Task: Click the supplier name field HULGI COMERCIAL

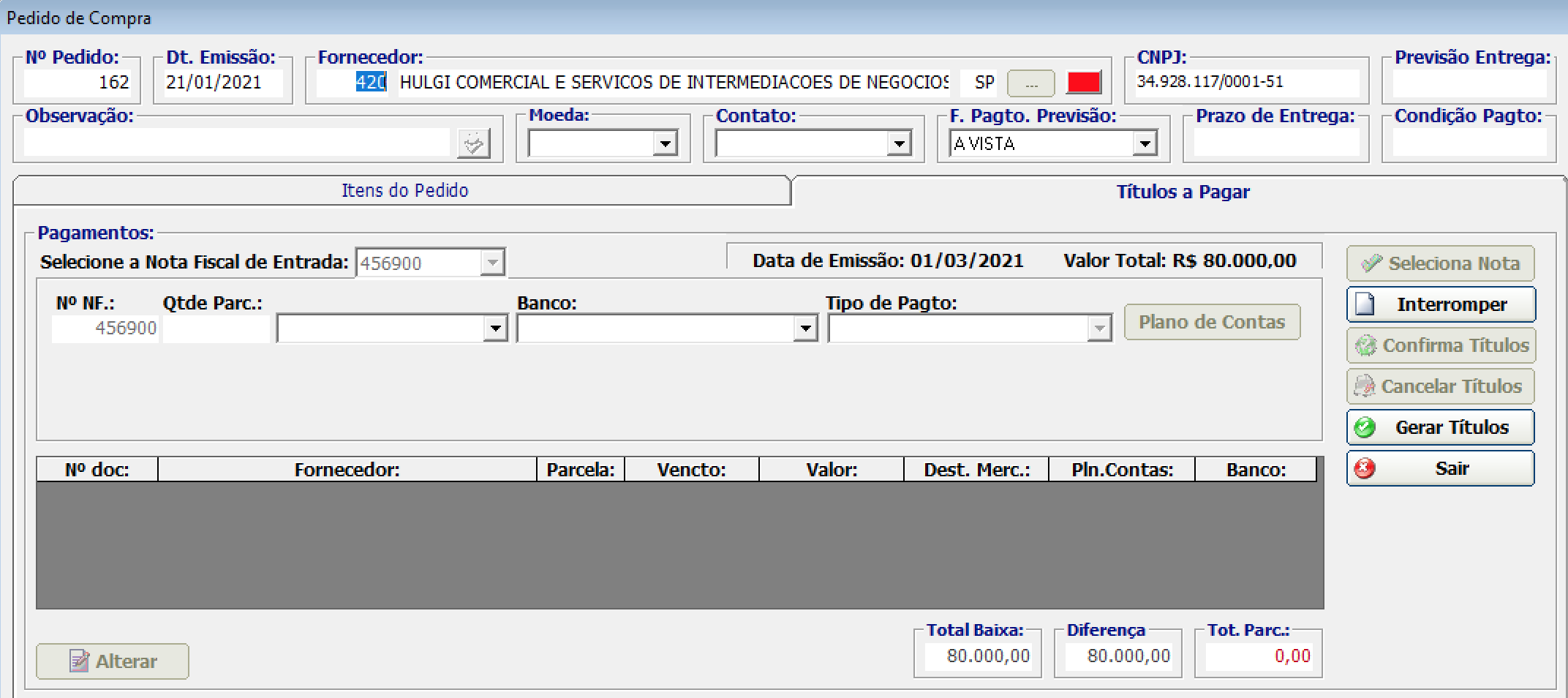Action: click(674, 82)
